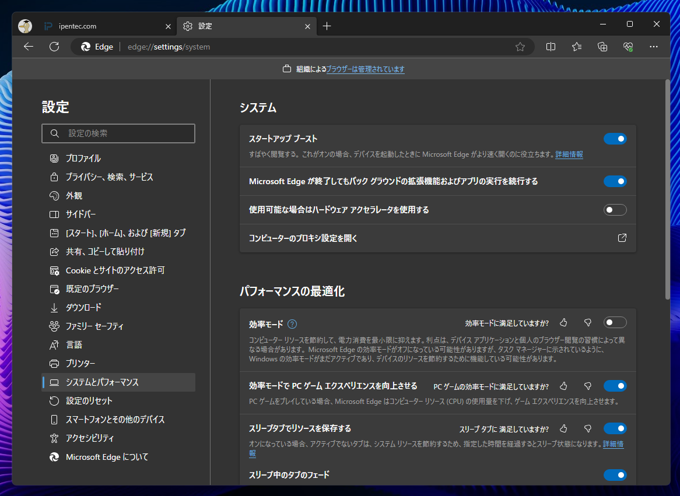The image size is (680, 496).
Task: Open 共有、コピーして貼り付け settings
Action: 118,251
